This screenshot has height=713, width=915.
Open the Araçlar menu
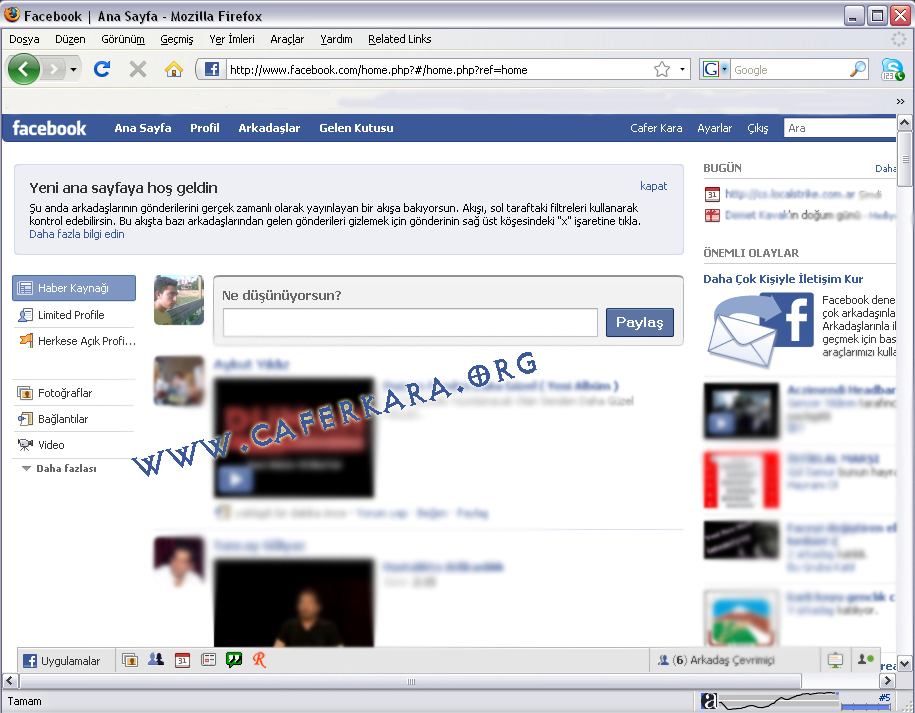coord(287,39)
